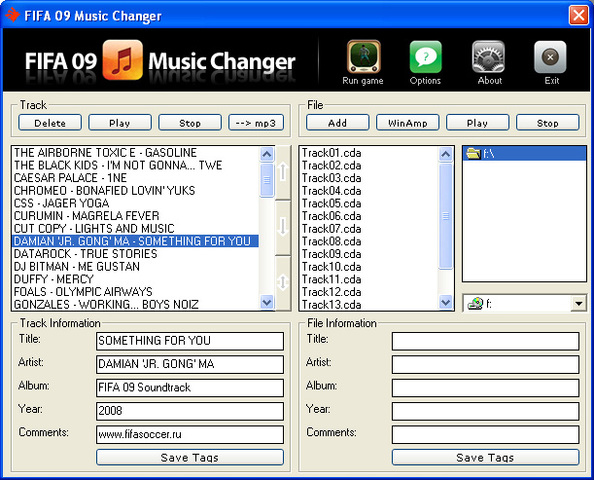The width and height of the screenshot is (594, 480).
Task: Open the Options speech bubble icon
Action: pos(425,57)
